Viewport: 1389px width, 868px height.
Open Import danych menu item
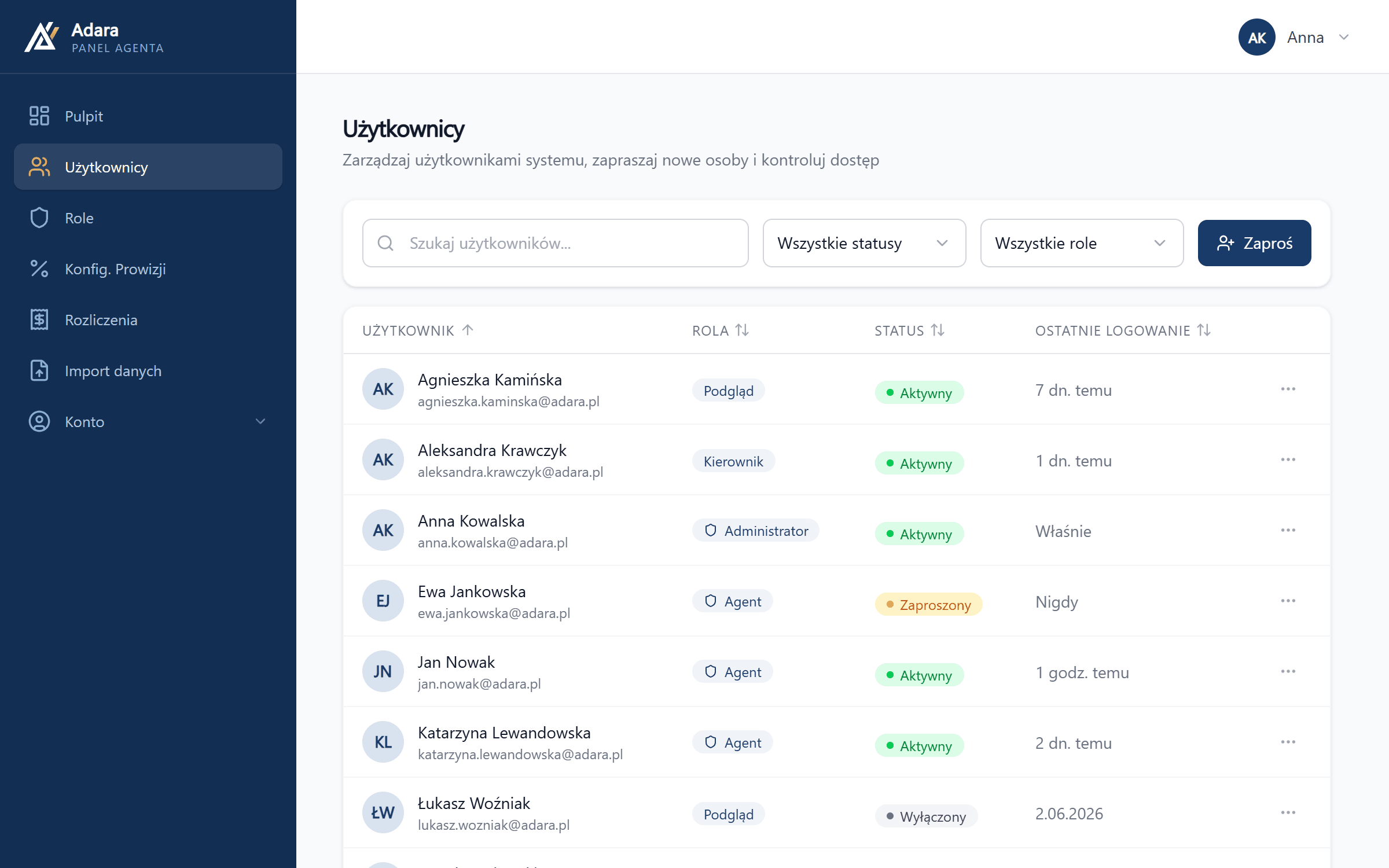click(148, 370)
